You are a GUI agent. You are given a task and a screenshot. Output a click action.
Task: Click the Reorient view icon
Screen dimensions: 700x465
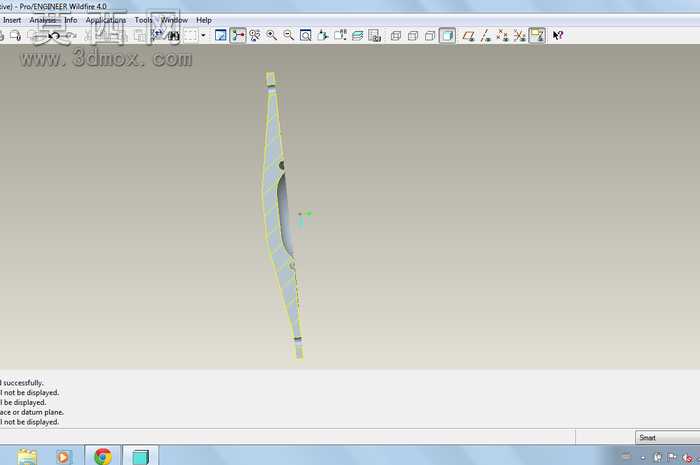(x=323, y=36)
